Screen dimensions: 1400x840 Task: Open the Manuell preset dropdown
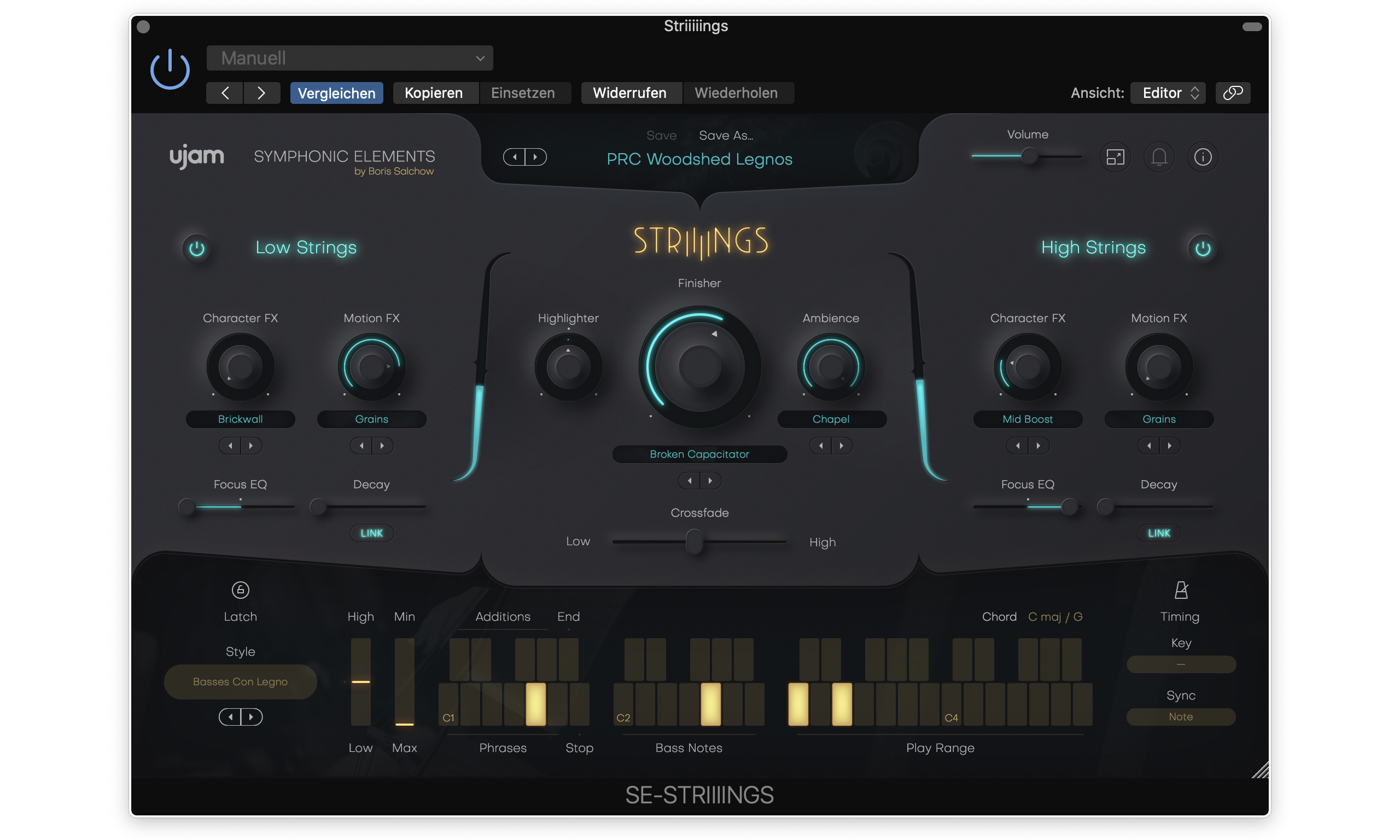coord(349,58)
